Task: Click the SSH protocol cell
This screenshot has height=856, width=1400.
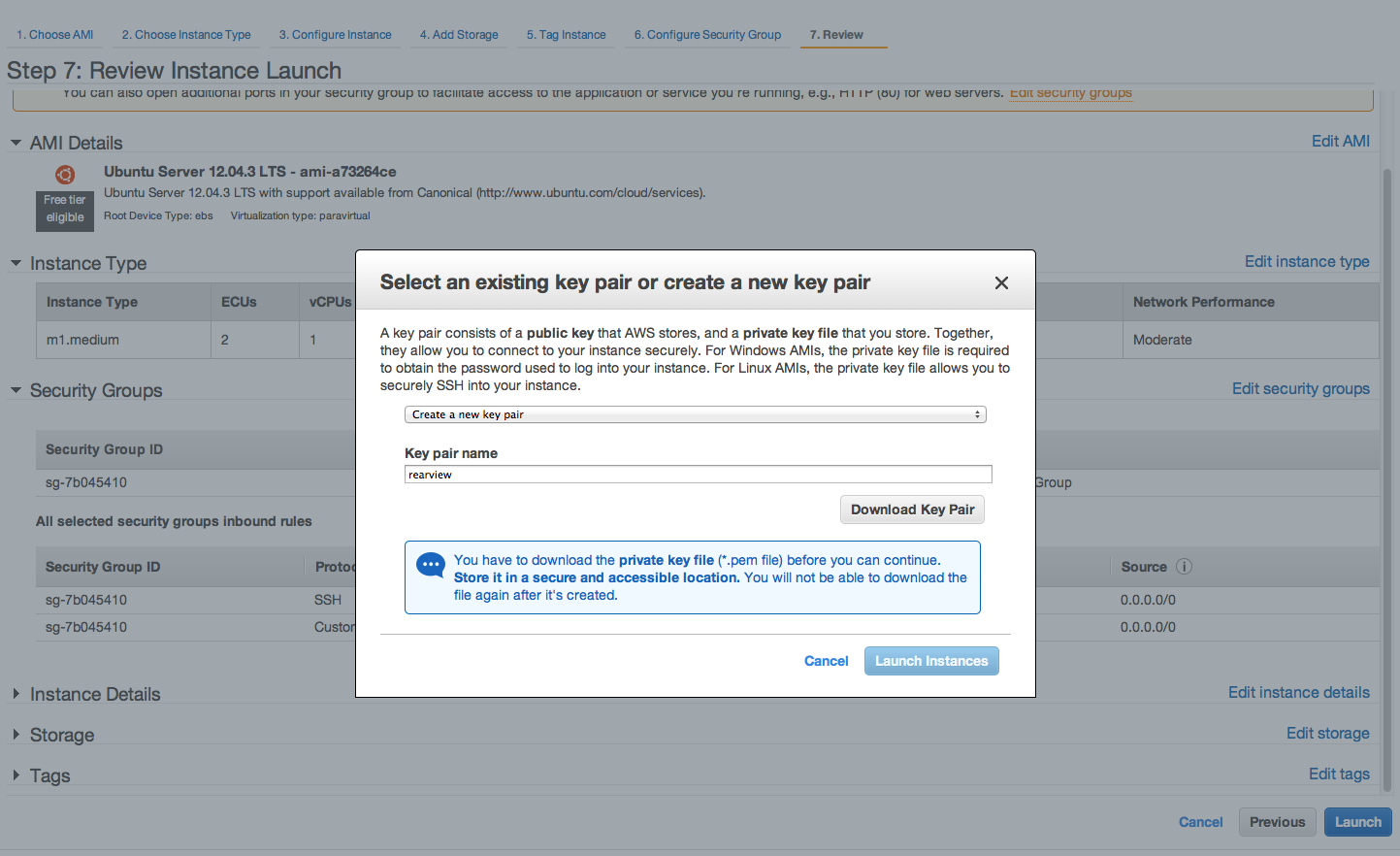Action: point(328,600)
